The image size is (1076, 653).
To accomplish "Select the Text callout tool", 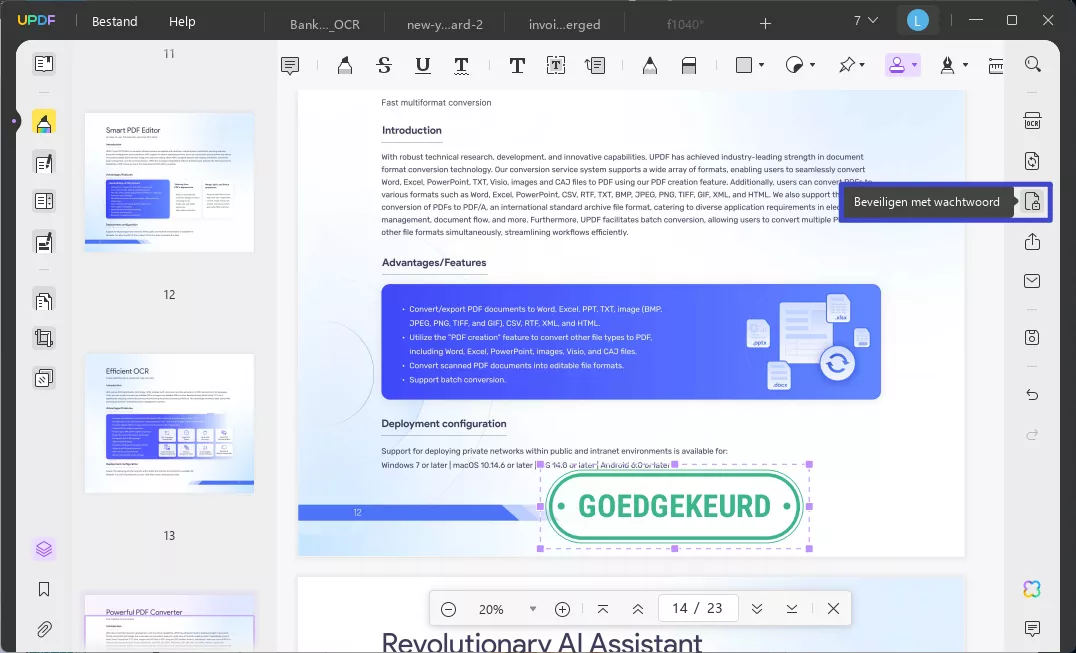I will pos(594,65).
